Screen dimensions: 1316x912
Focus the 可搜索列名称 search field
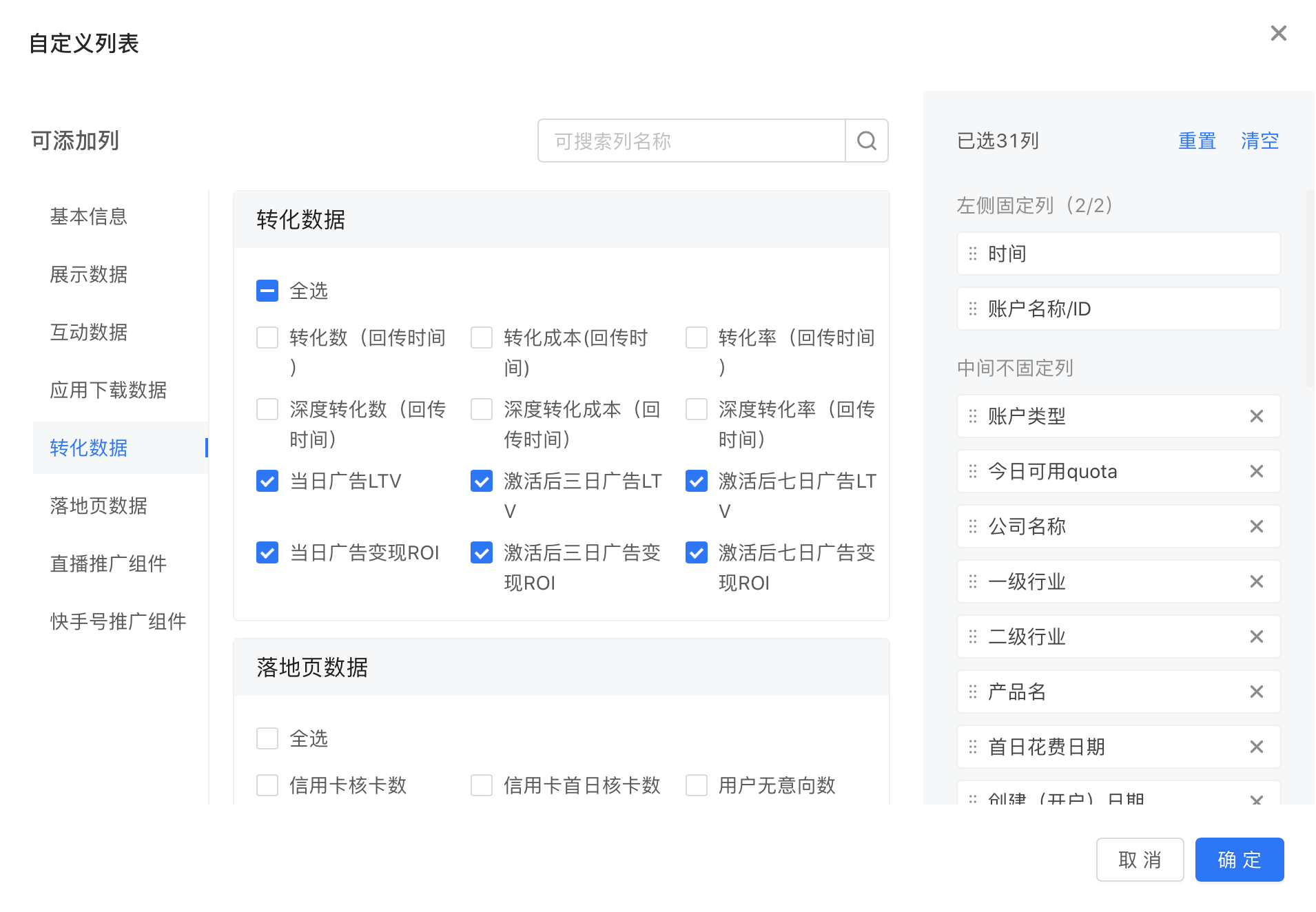[692, 141]
